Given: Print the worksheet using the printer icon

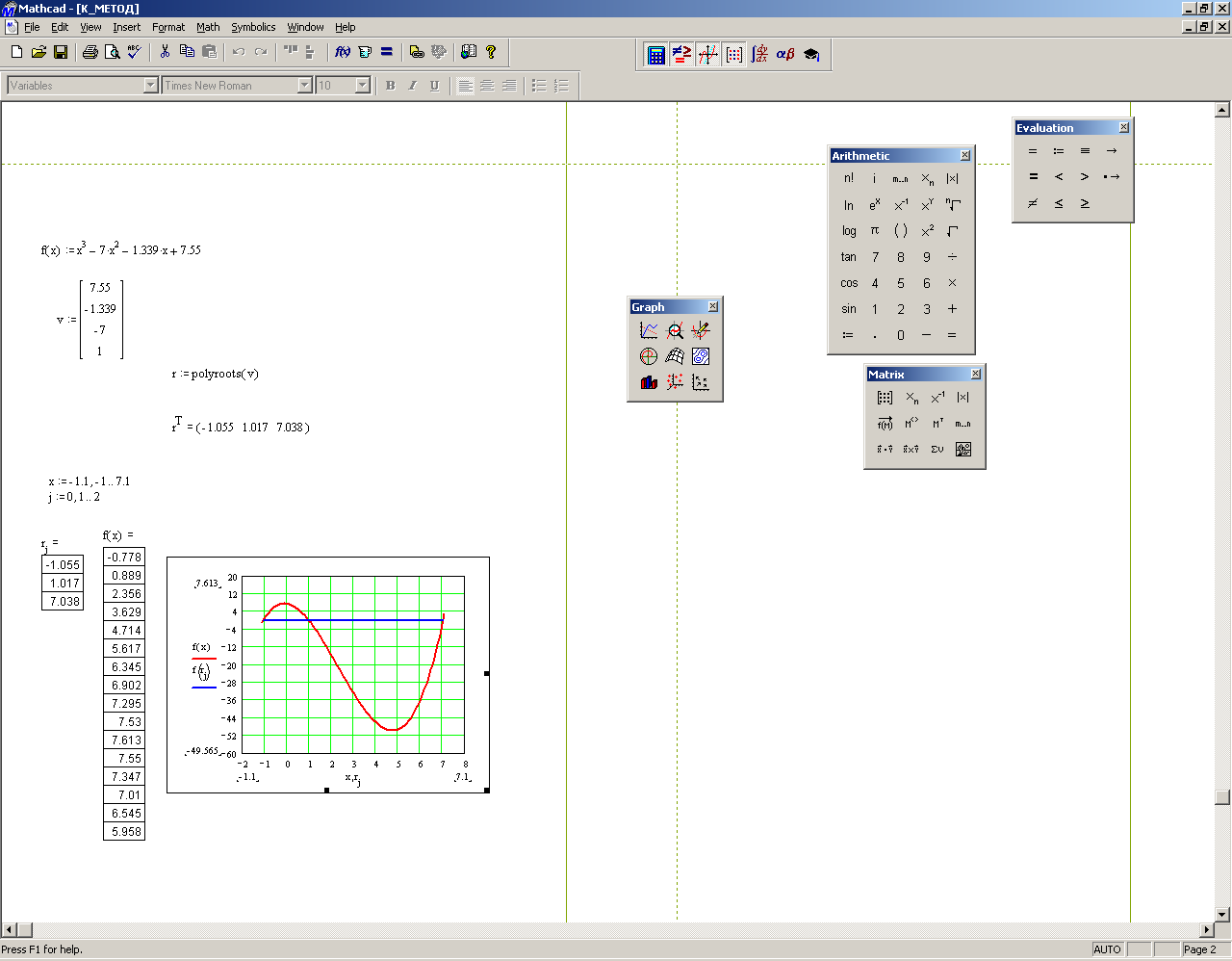Looking at the screenshot, I should (90, 52).
